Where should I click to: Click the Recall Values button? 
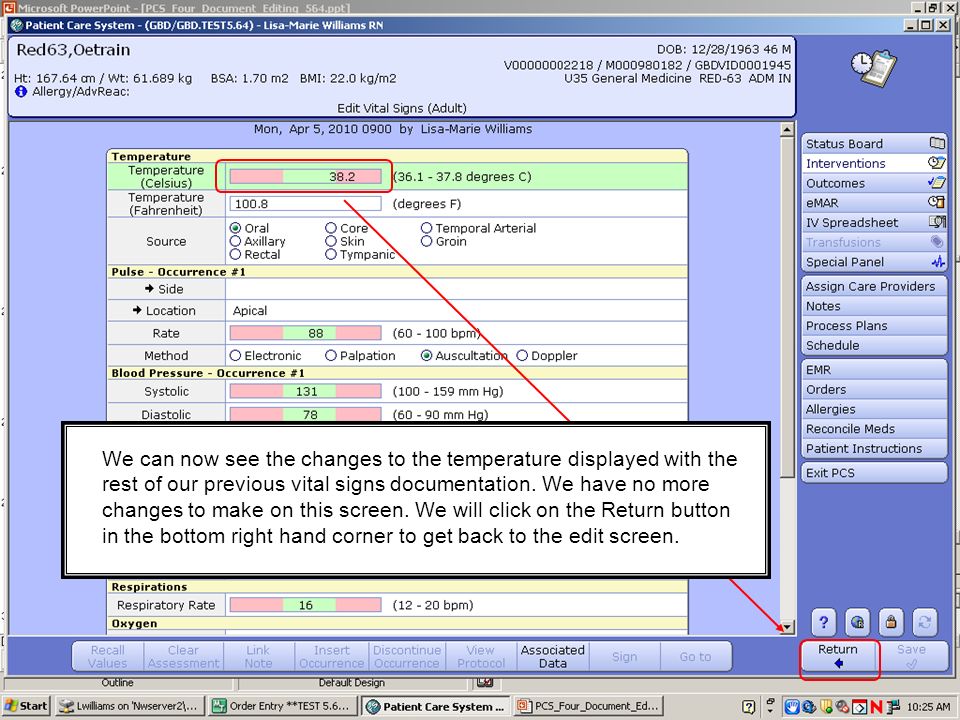click(x=107, y=656)
